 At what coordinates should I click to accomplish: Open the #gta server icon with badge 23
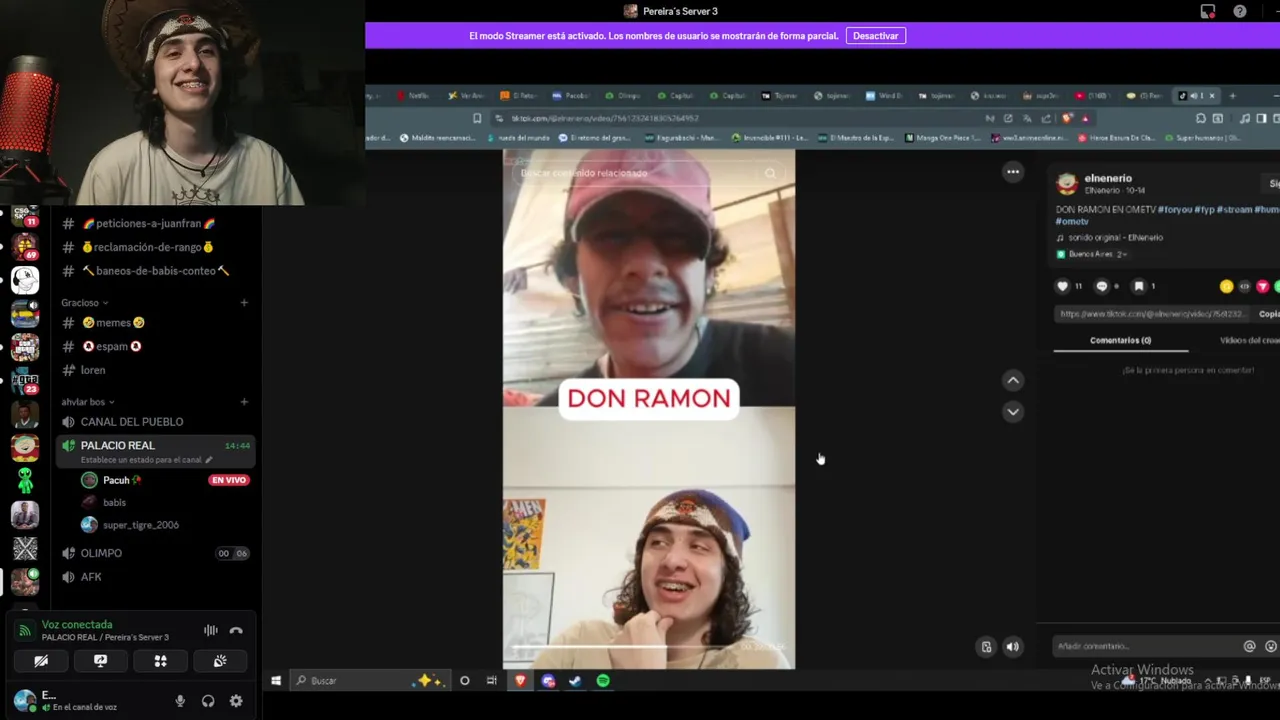click(25, 381)
